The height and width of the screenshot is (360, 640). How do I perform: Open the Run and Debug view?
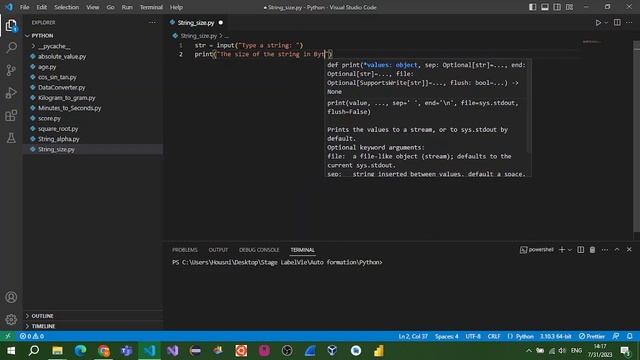click(x=11, y=93)
